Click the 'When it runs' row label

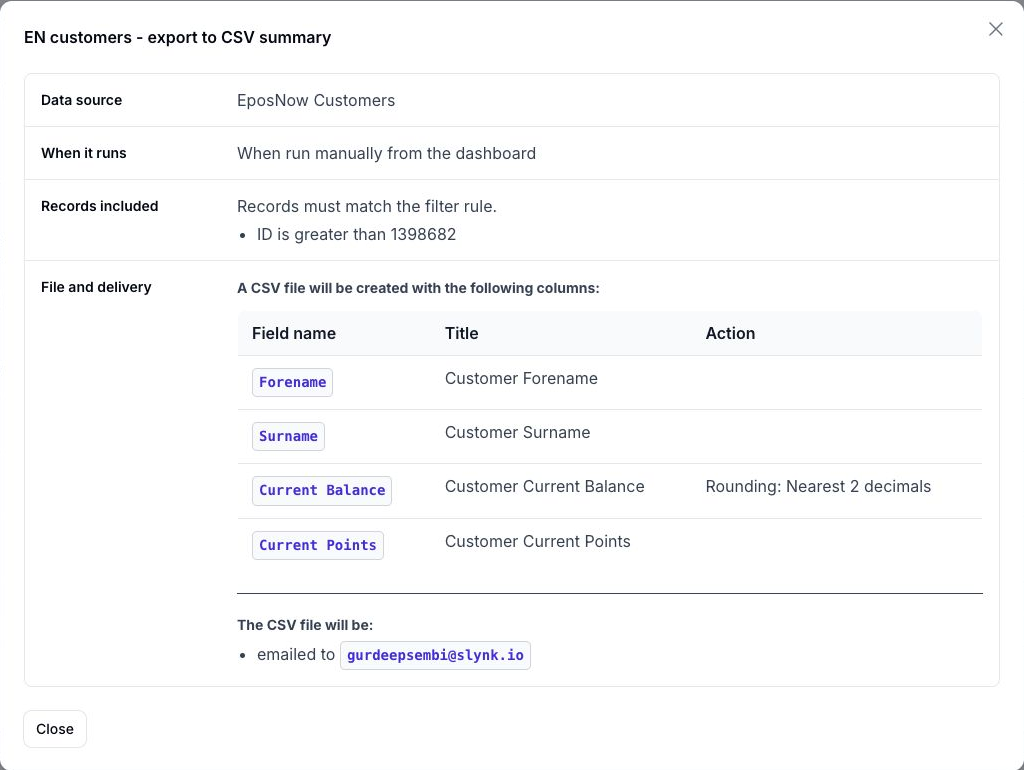[x=84, y=153]
